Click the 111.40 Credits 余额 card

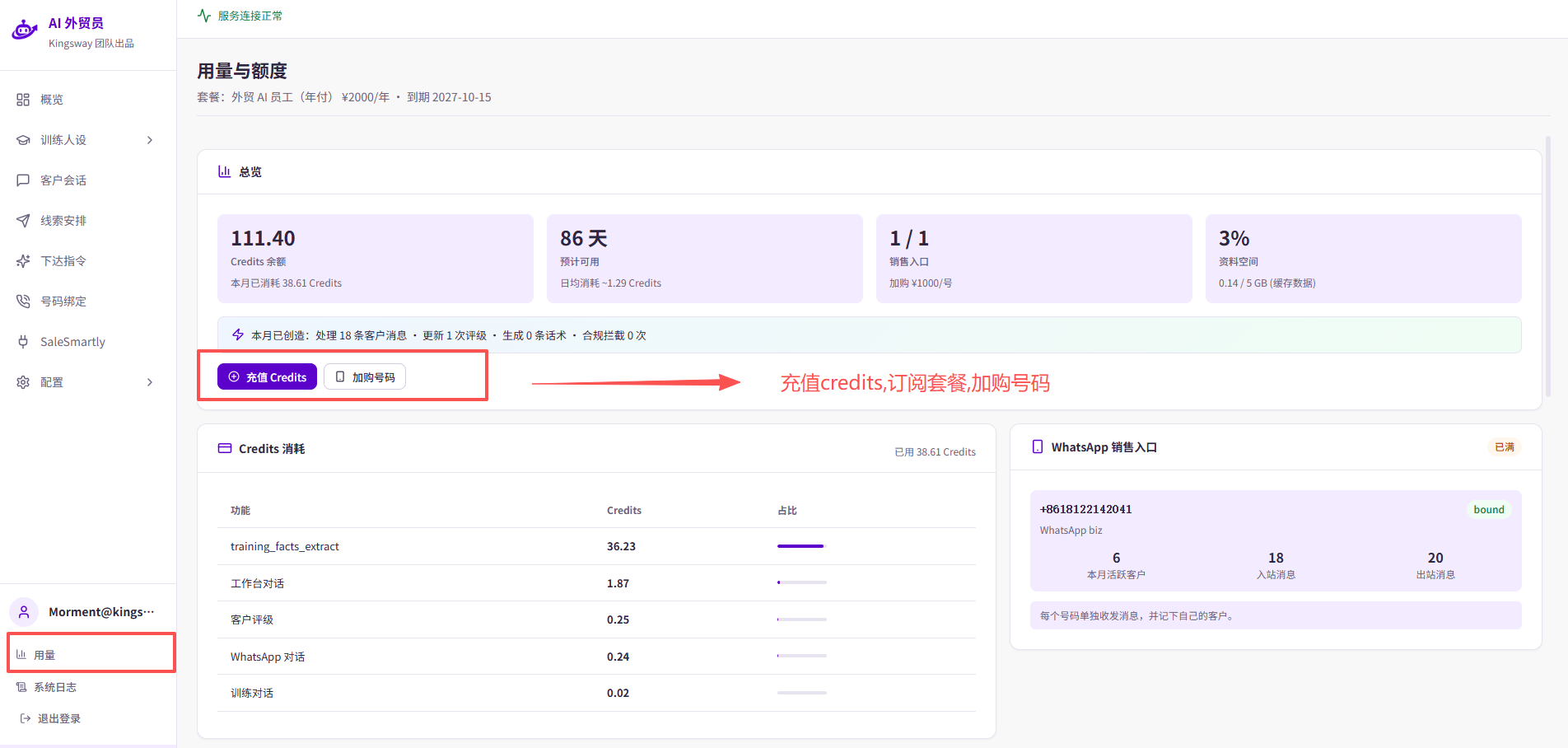point(376,259)
